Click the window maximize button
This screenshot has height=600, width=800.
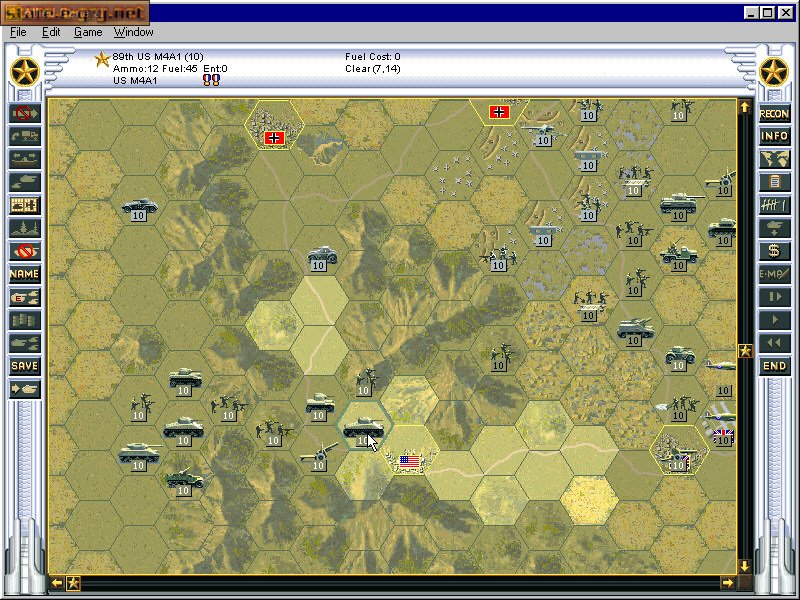tap(768, 13)
